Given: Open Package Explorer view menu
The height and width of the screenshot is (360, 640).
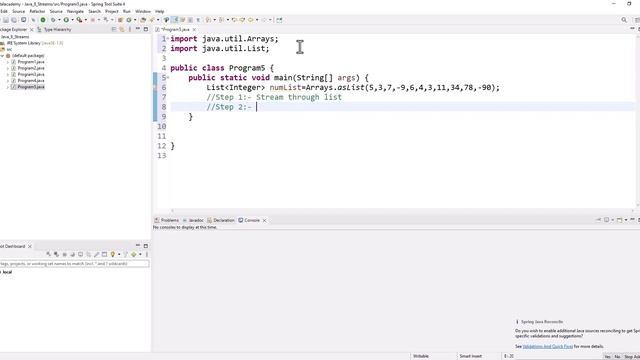Looking at the screenshot, I should coord(130,29).
